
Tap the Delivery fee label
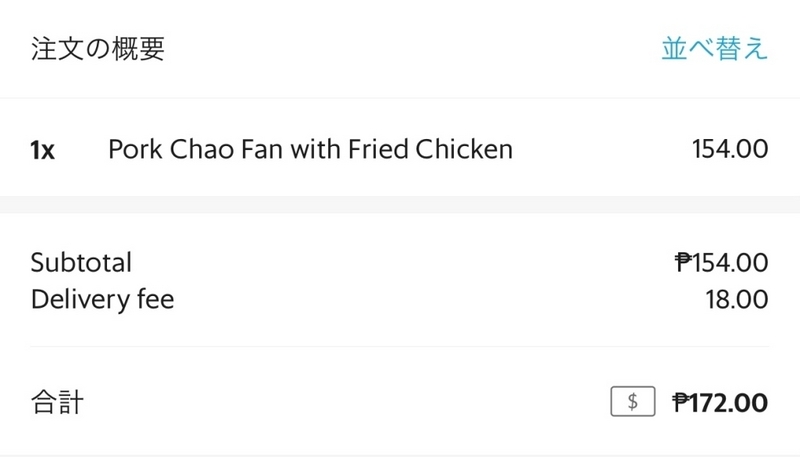pos(103,299)
